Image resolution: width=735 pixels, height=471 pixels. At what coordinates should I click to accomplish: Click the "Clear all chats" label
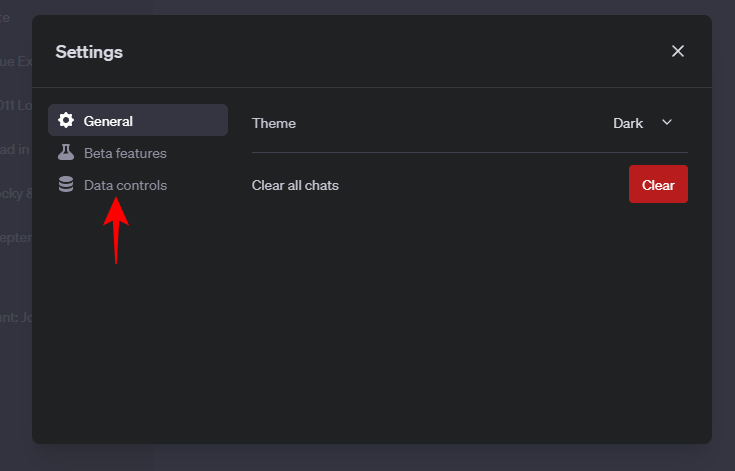[295, 185]
